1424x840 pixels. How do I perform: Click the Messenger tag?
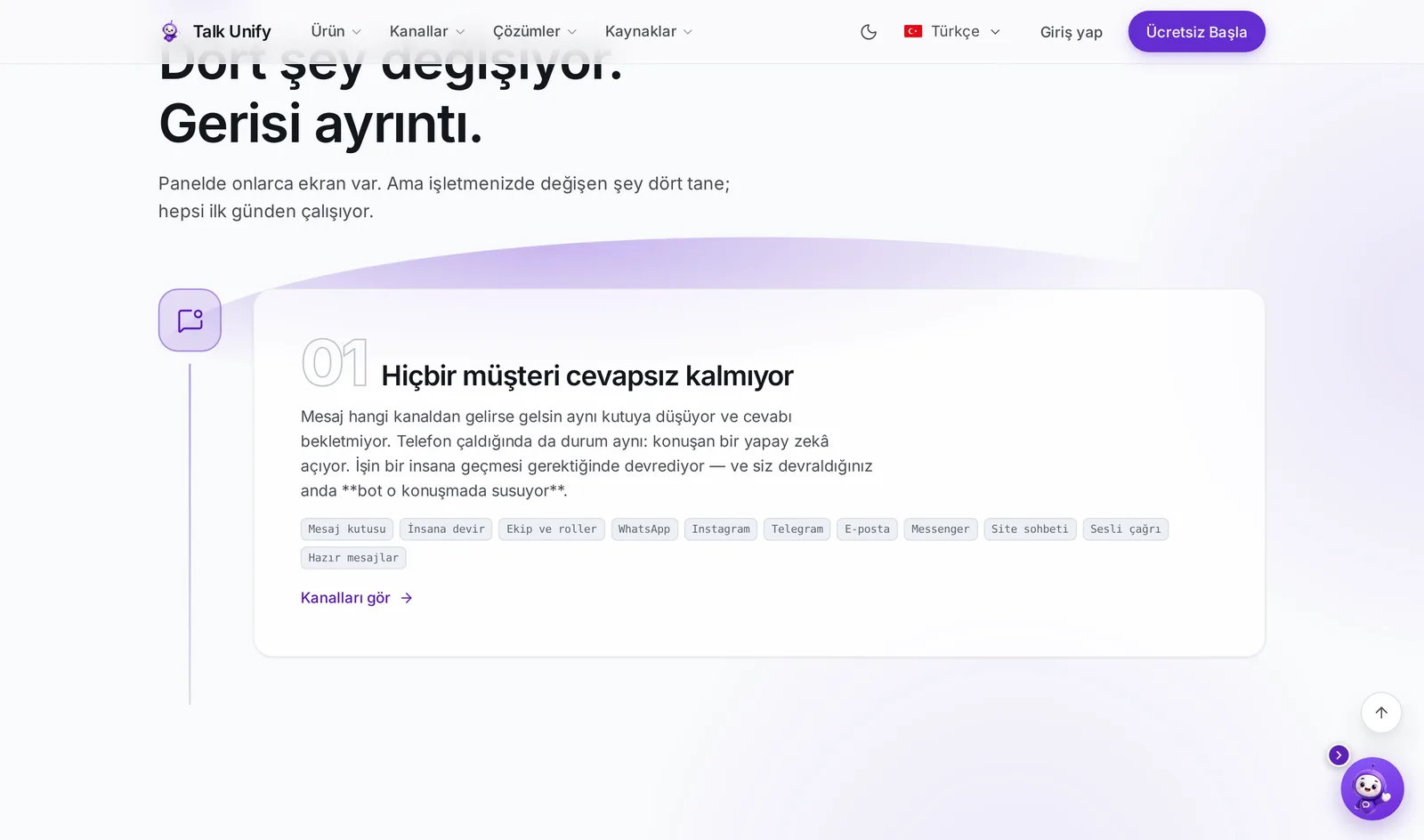pyautogui.click(x=941, y=529)
